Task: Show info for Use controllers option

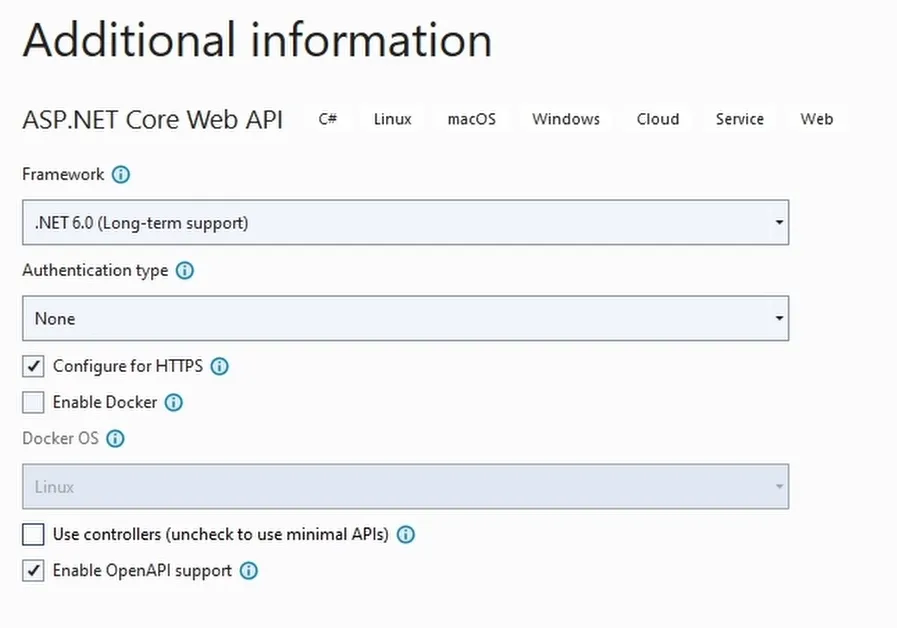Action: (x=406, y=535)
